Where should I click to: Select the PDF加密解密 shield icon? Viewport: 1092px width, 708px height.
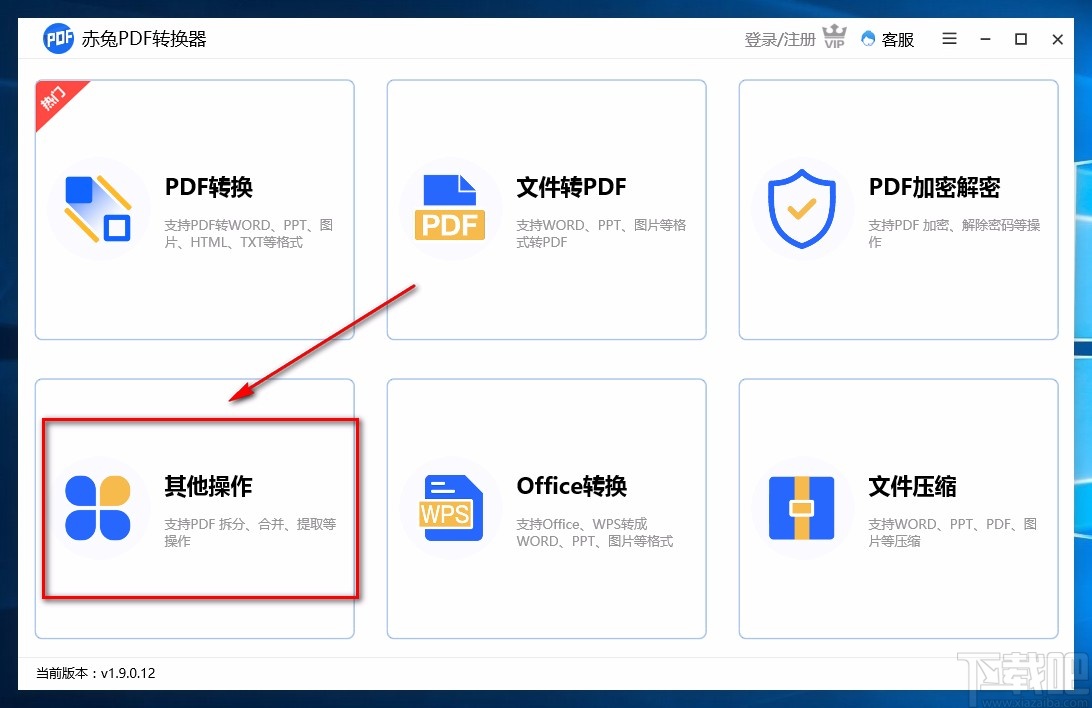[801, 208]
